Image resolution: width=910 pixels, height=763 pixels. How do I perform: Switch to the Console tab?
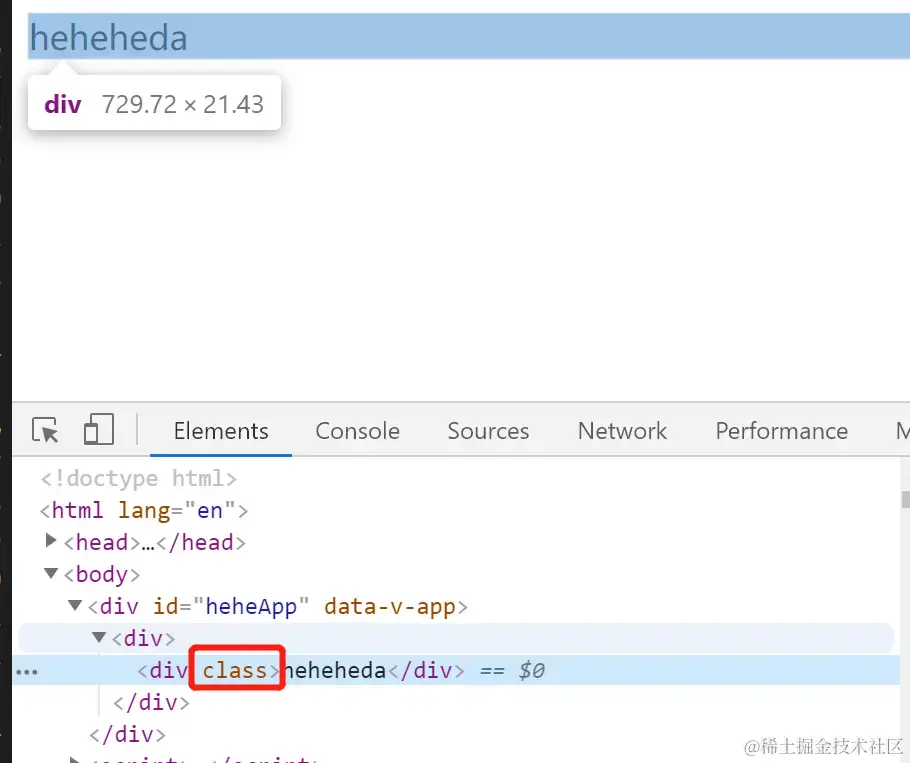358,431
